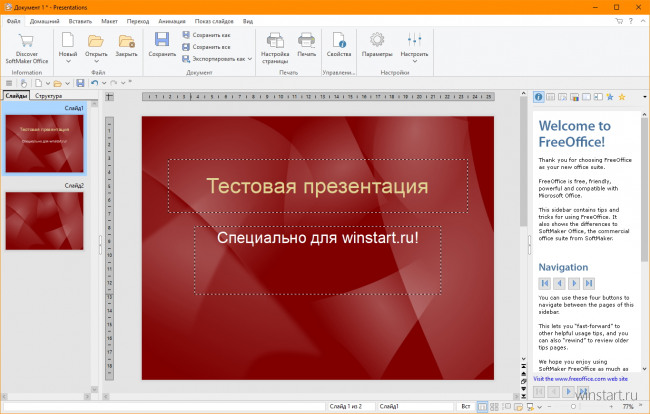Open Настройка страницы page setup
This screenshot has height=414, width=650.
[275, 48]
